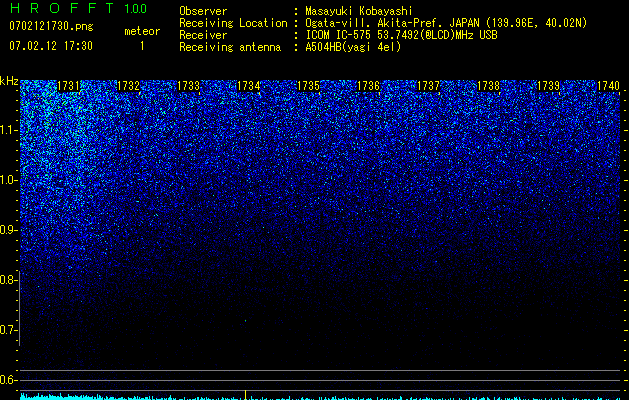Click the 1734 time marker
The image size is (629, 400).
point(248,86)
